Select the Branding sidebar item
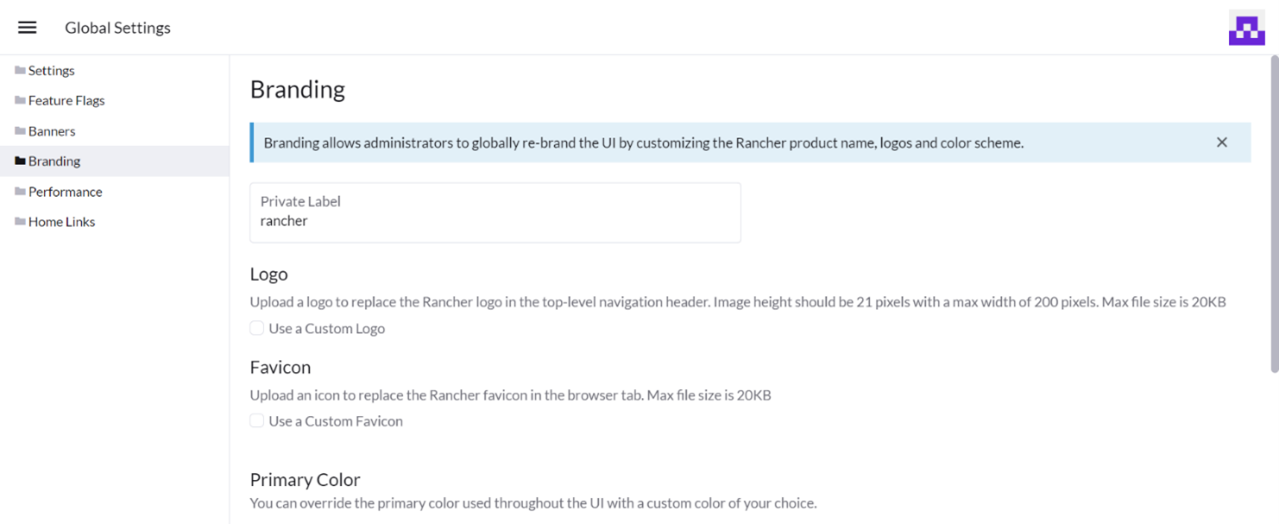 [55, 161]
